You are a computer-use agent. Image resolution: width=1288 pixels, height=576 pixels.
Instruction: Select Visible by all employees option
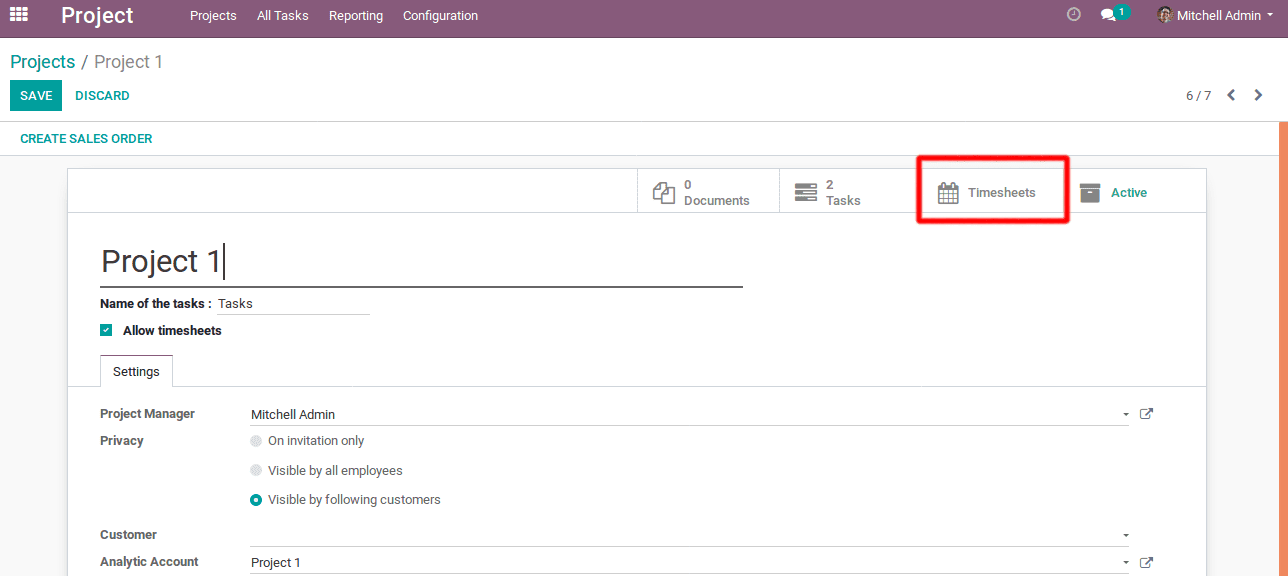(x=256, y=471)
